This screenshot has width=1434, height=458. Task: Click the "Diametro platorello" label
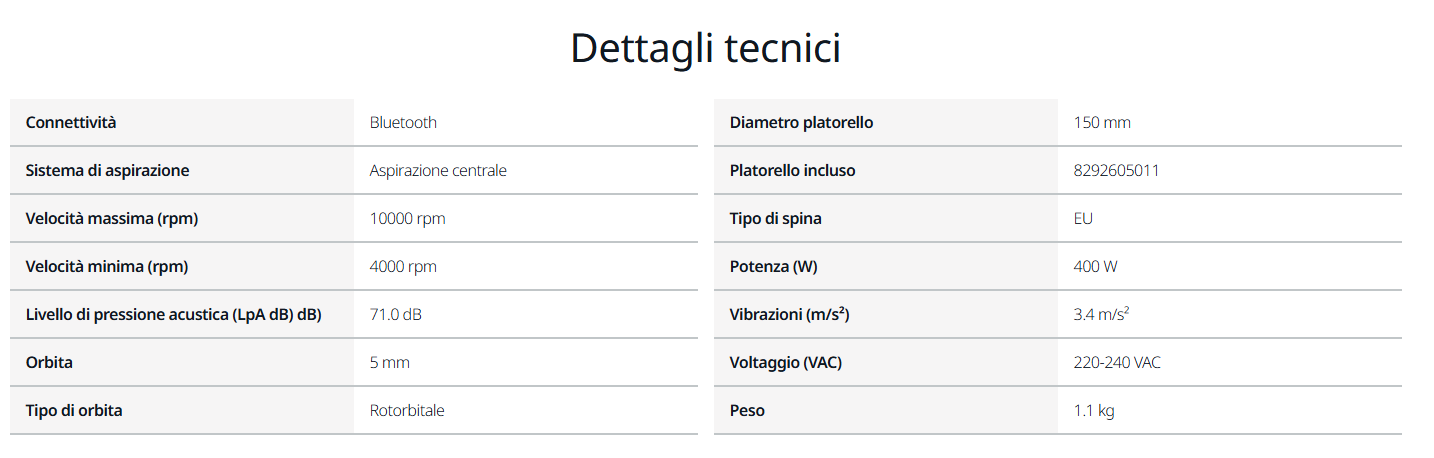click(x=801, y=123)
